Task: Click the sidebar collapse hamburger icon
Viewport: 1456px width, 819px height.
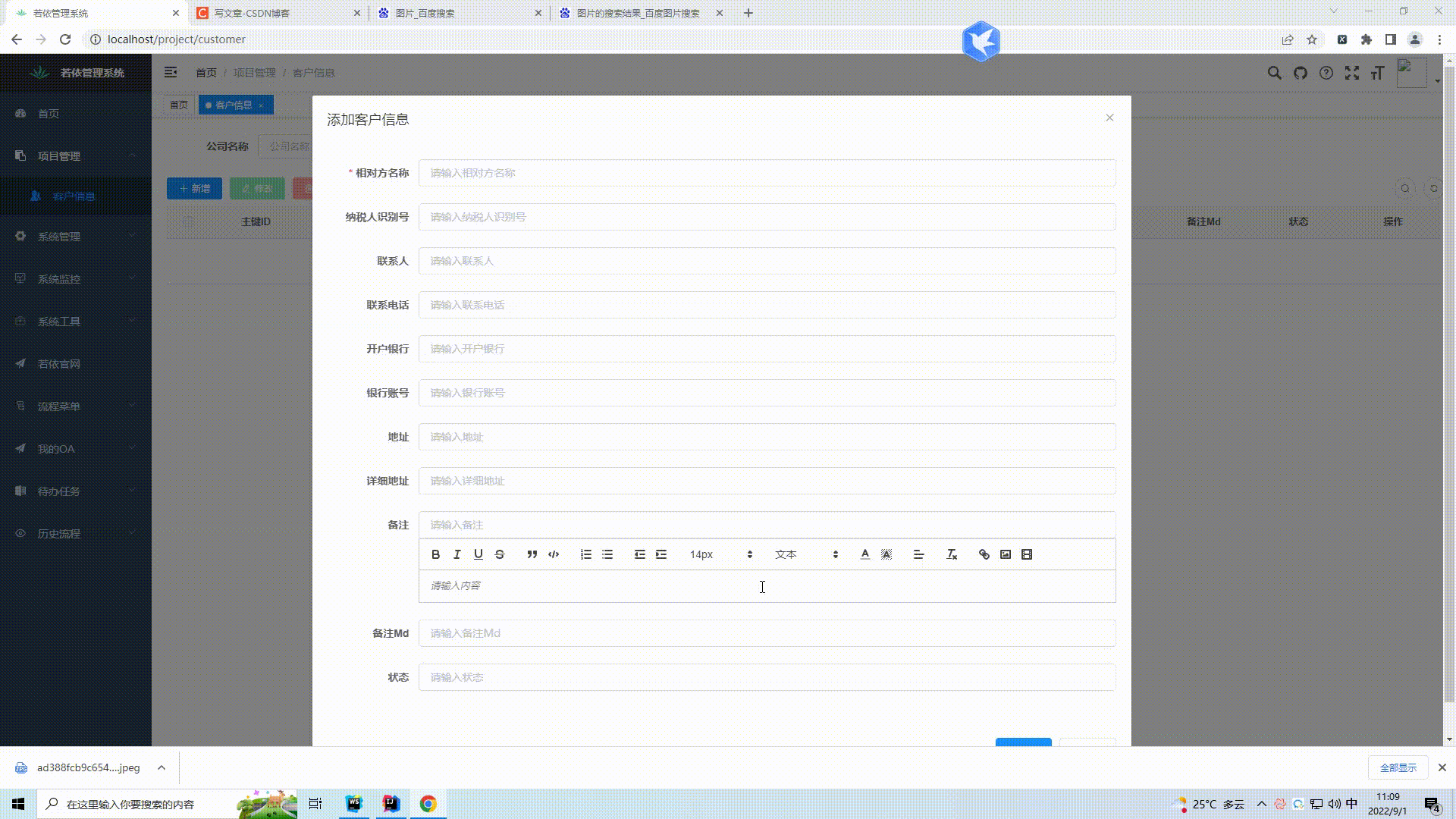Action: (x=171, y=72)
